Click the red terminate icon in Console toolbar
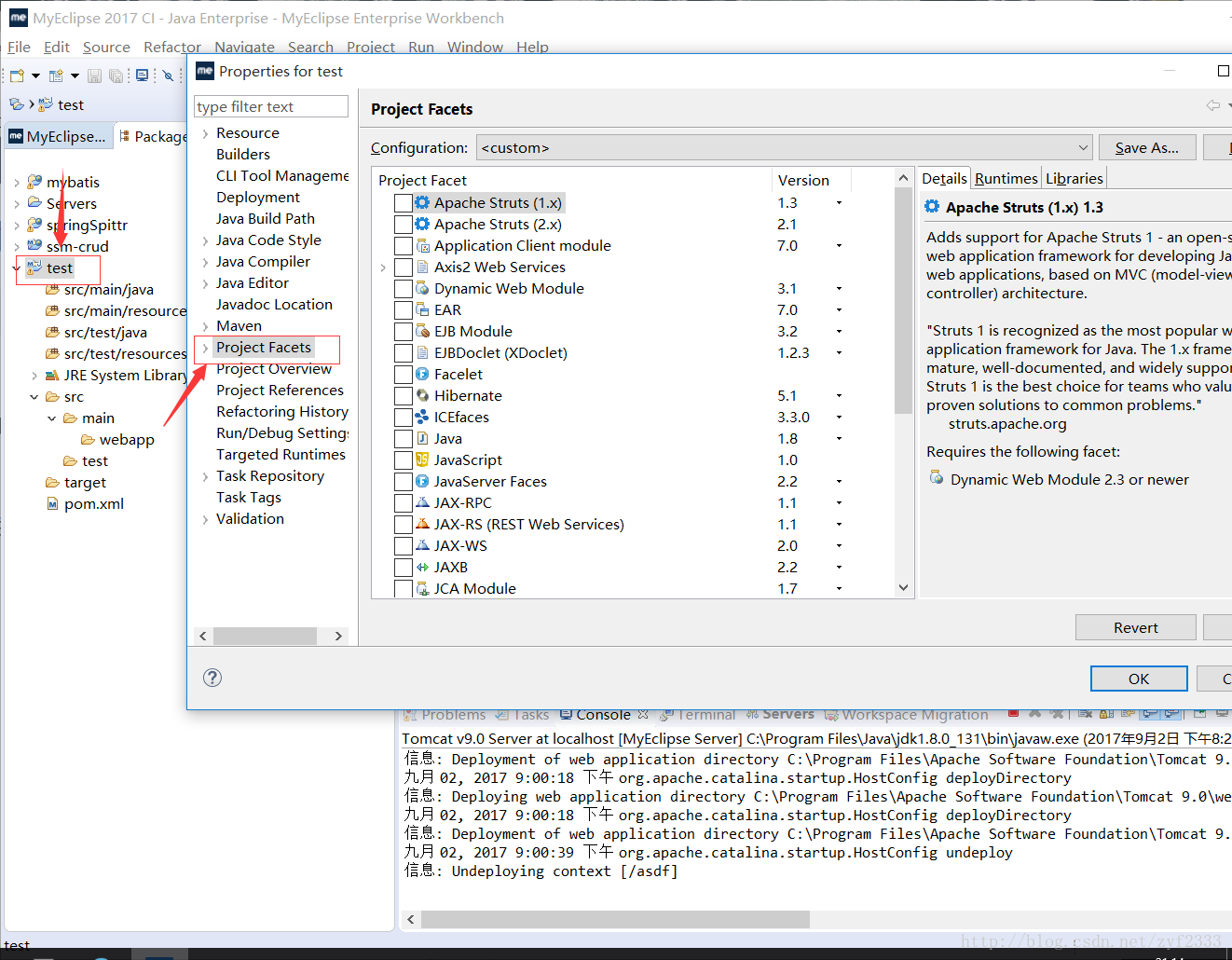1232x960 pixels. [x=1013, y=714]
